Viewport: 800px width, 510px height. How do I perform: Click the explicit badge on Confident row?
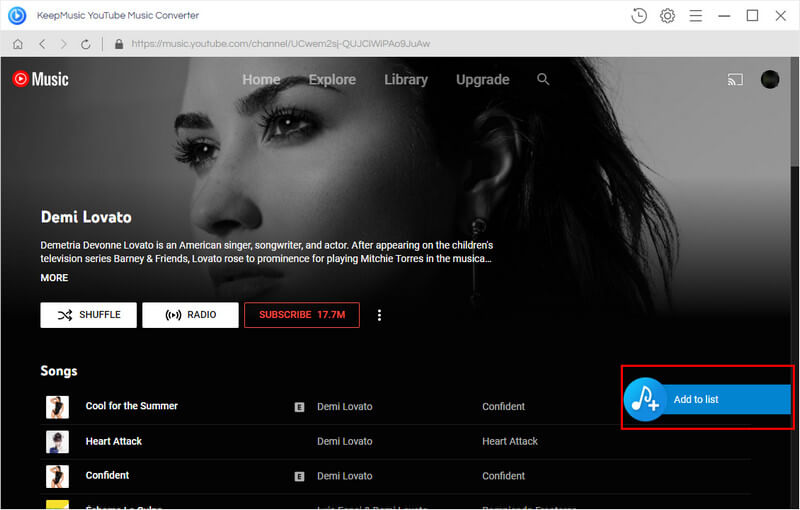(299, 476)
